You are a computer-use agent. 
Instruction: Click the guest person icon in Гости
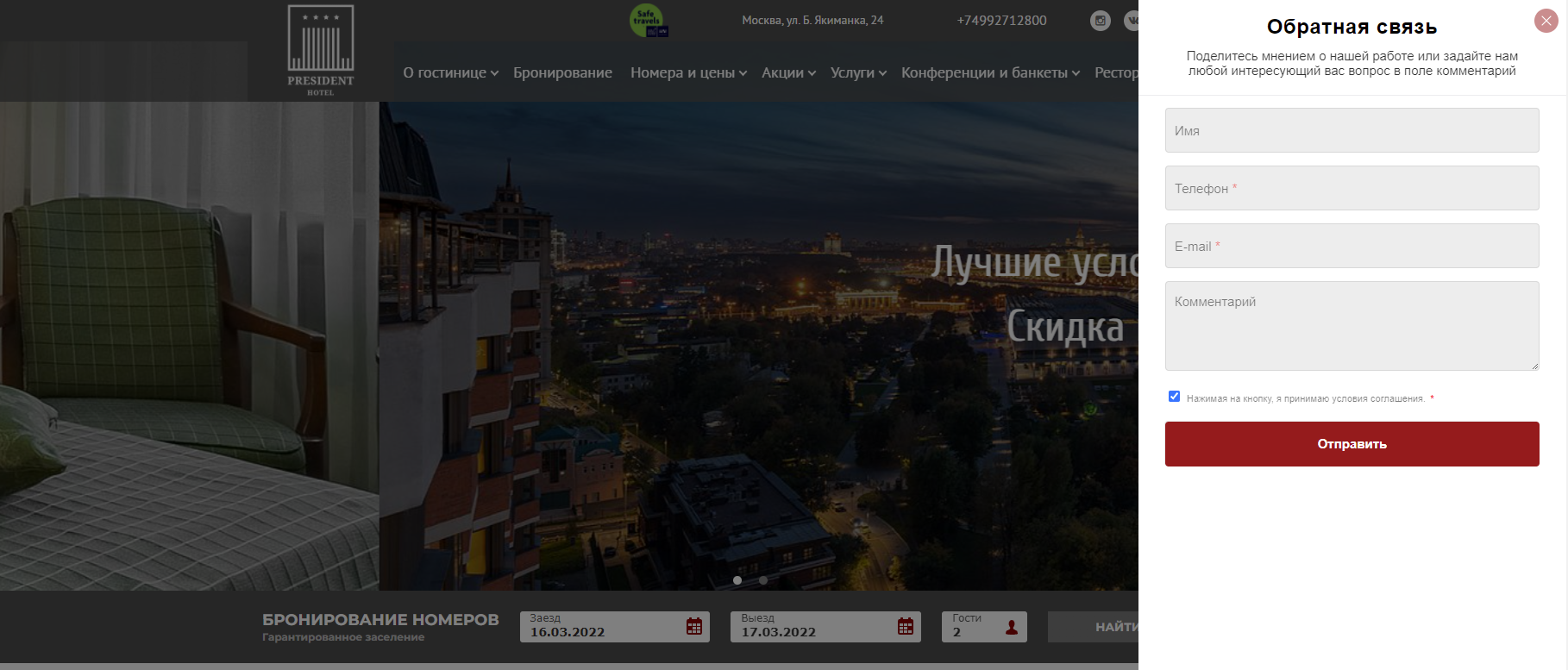tap(1012, 628)
